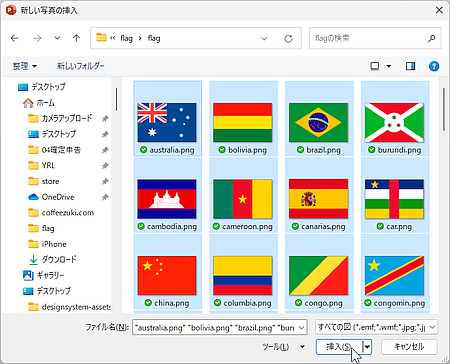Select canarias.png thumbnail

tap(319, 195)
